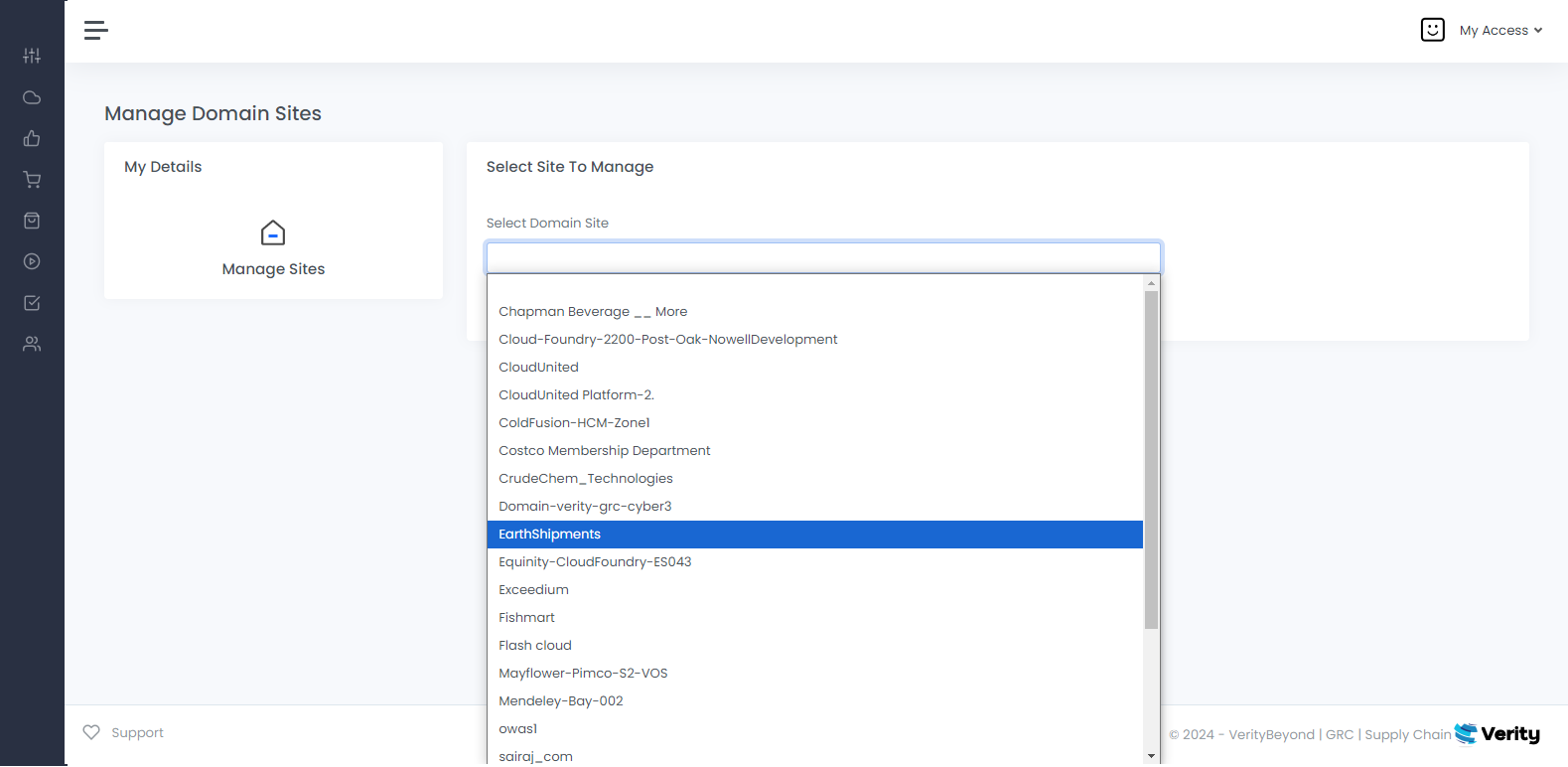Select ColdFusion-HCM-Zone1 option

click(x=815, y=423)
